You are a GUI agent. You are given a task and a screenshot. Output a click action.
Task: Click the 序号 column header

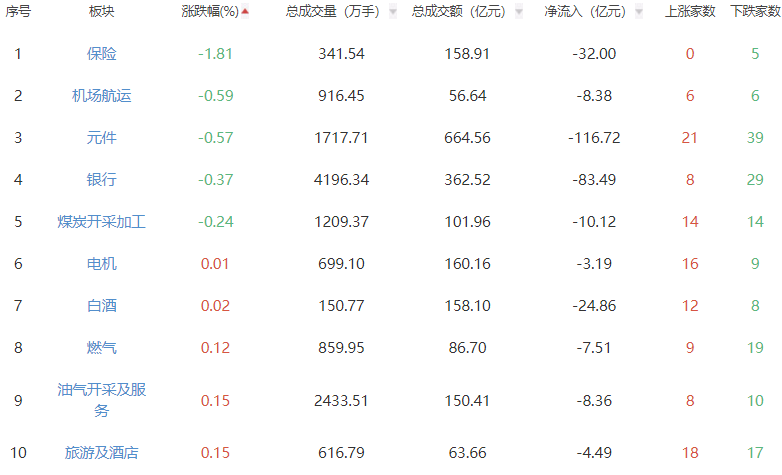[x=18, y=12]
